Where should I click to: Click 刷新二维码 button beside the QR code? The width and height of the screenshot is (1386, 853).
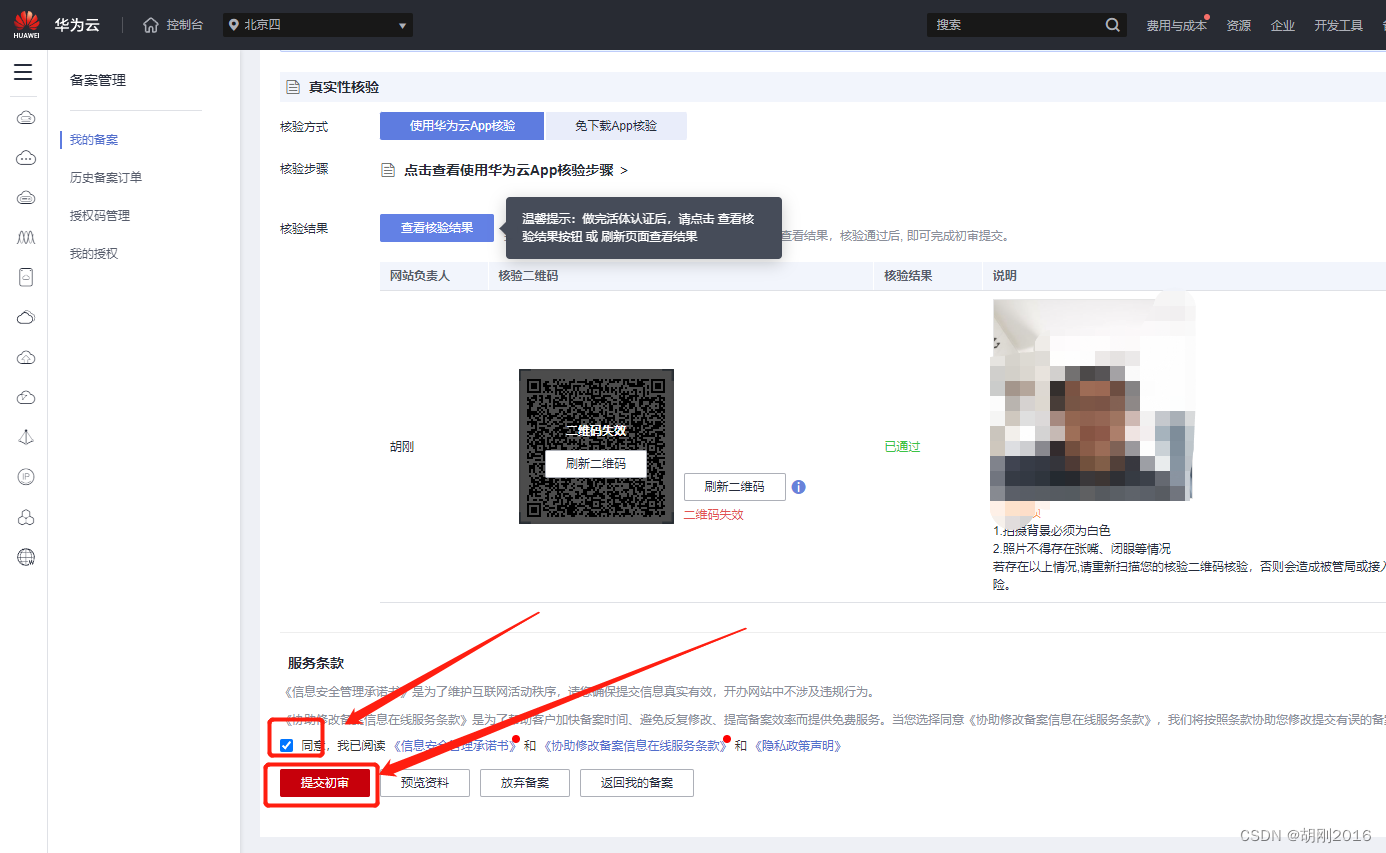click(x=735, y=487)
